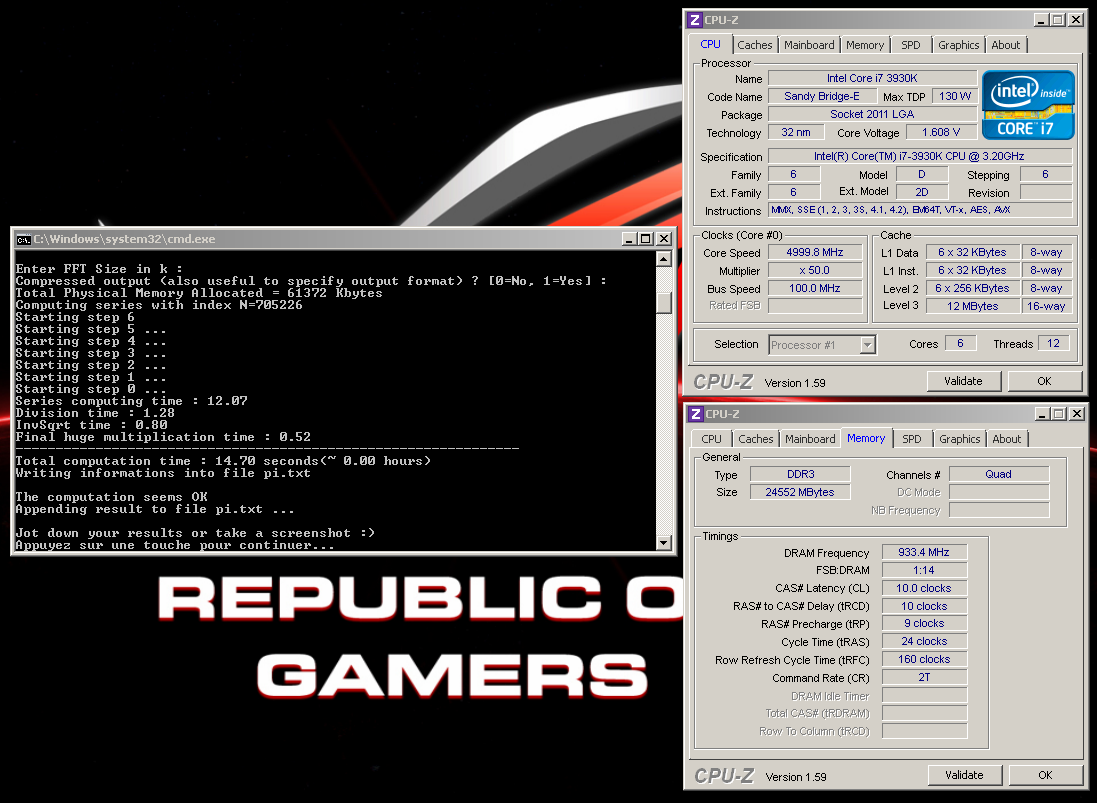The width and height of the screenshot is (1097, 803).
Task: Open the Graphics tab in the top CPU-Z window
Action: pyautogui.click(x=958, y=45)
